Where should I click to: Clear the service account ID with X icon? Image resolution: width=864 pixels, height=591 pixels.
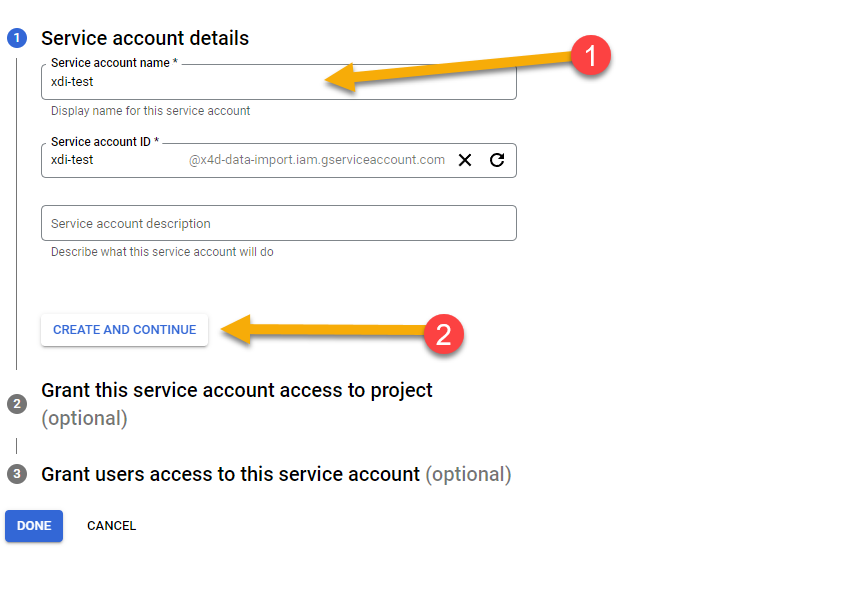(465, 160)
